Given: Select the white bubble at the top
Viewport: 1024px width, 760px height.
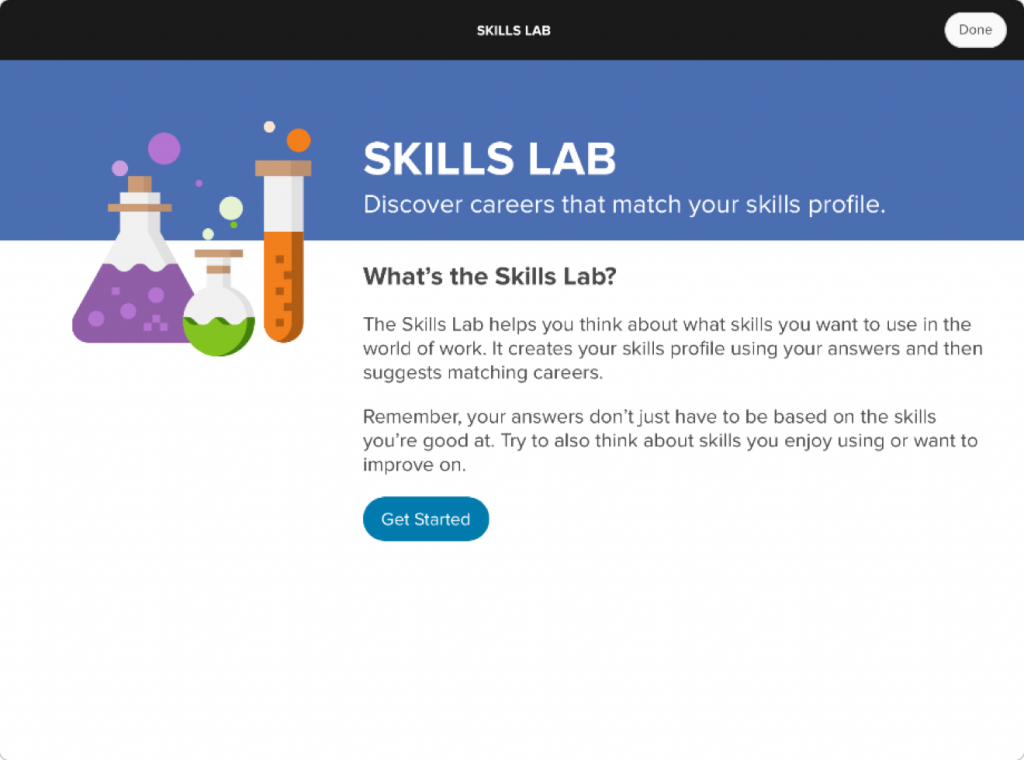Looking at the screenshot, I should pyautogui.click(x=269, y=126).
